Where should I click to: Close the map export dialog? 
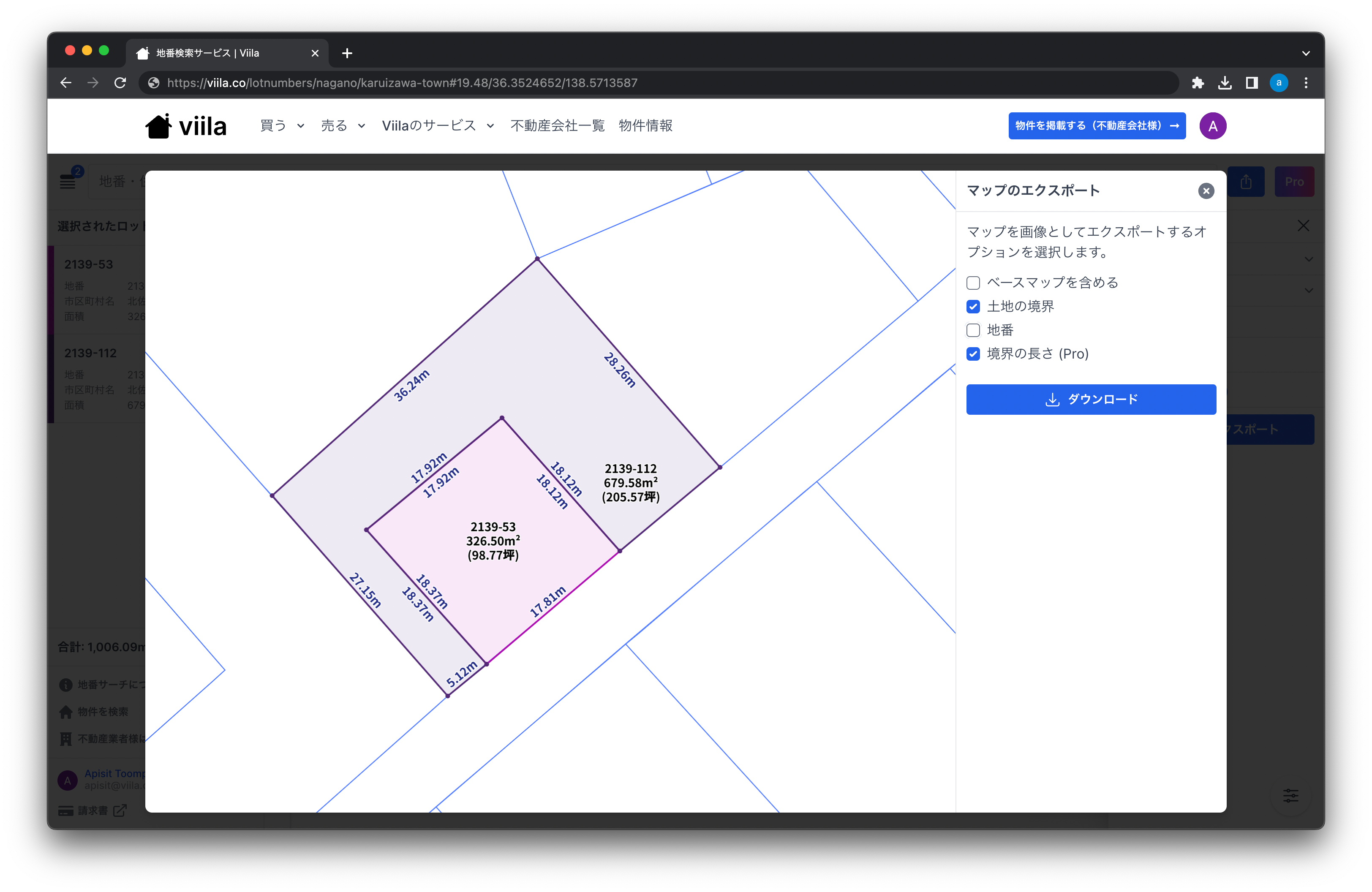click(1206, 191)
